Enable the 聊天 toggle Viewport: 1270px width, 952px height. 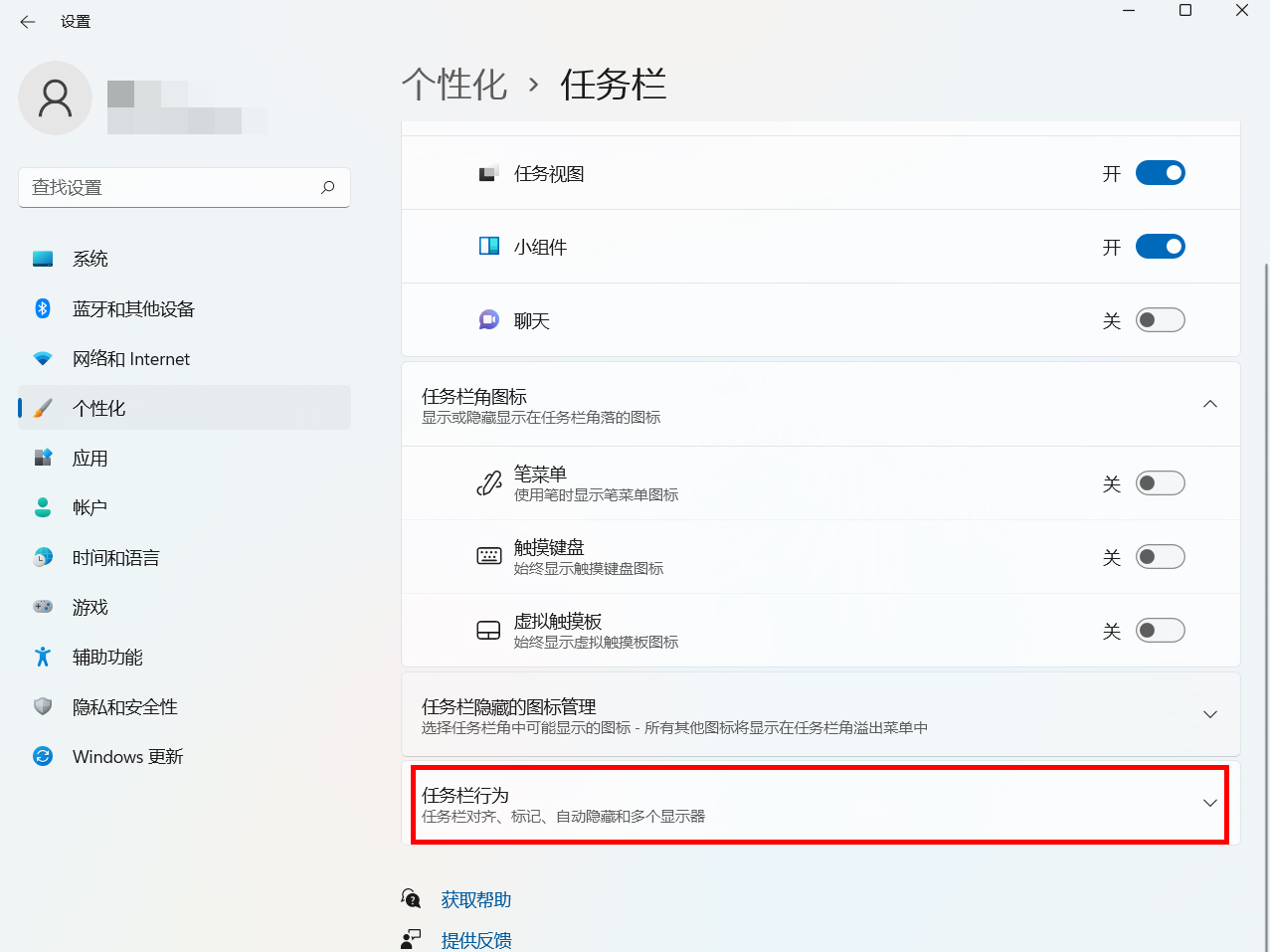click(1160, 319)
